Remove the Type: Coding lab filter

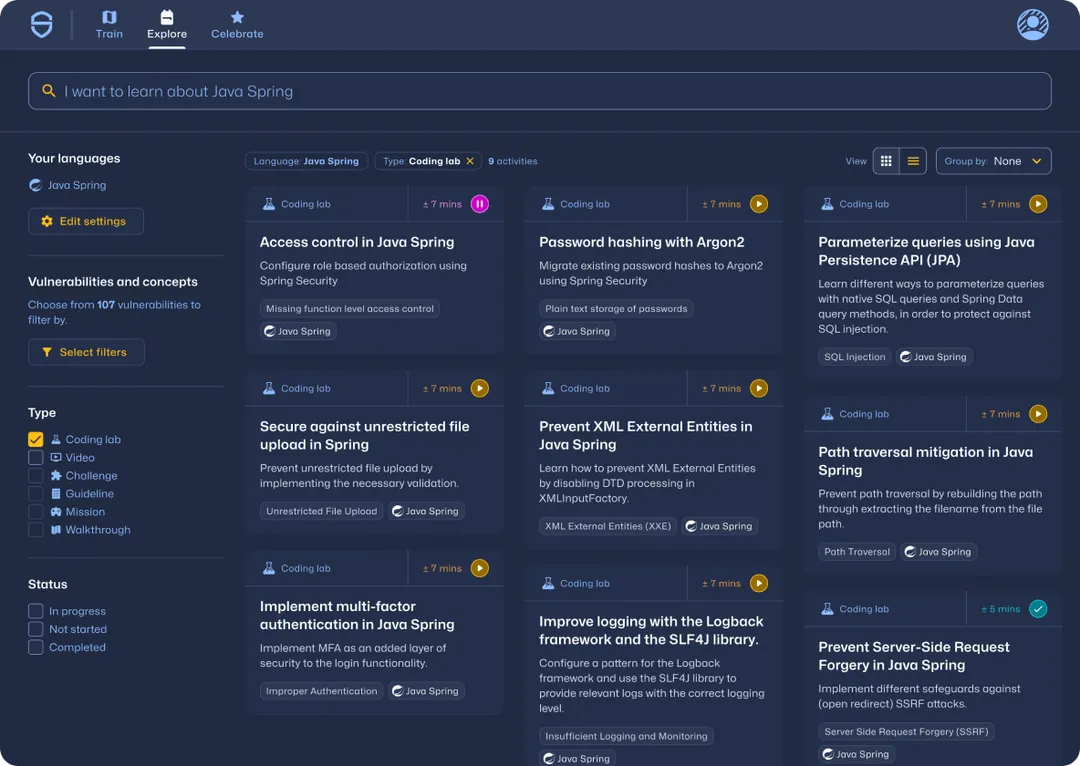coord(470,161)
